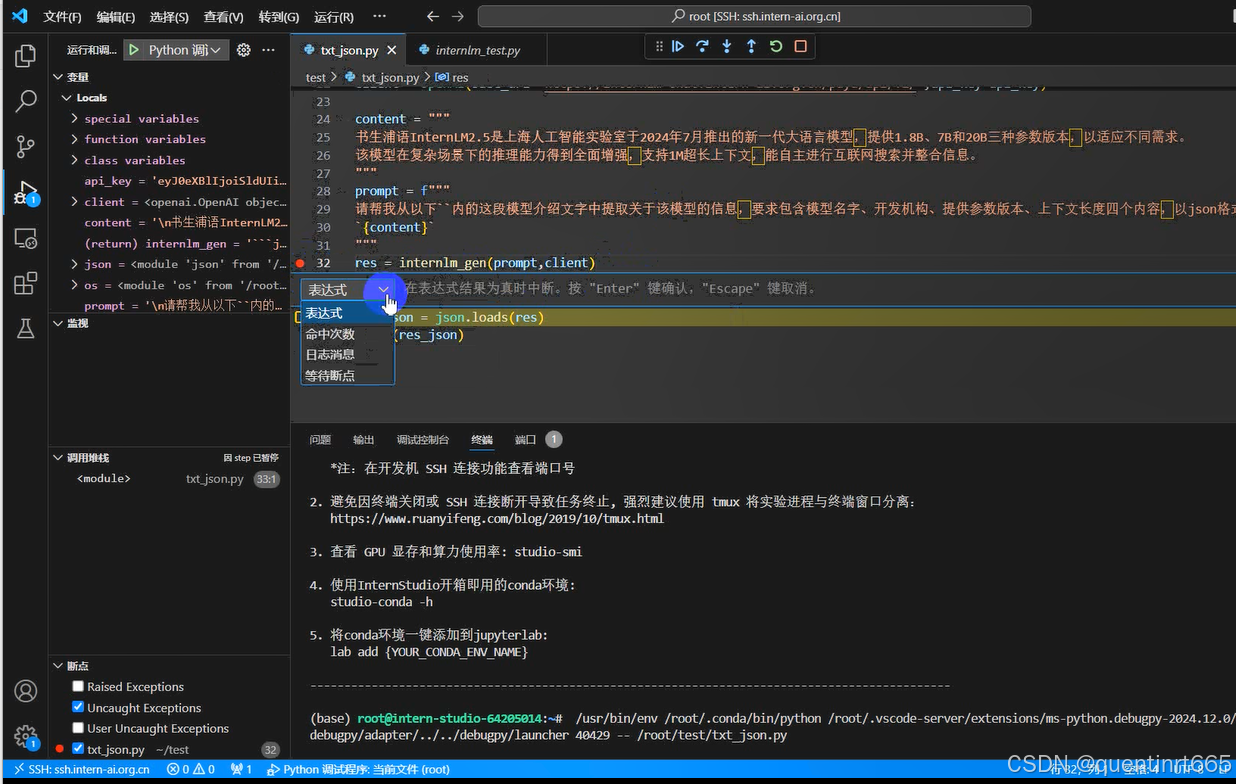Click Continue in debug toolbar
Screen dimensions: 1236x784
click(678, 46)
